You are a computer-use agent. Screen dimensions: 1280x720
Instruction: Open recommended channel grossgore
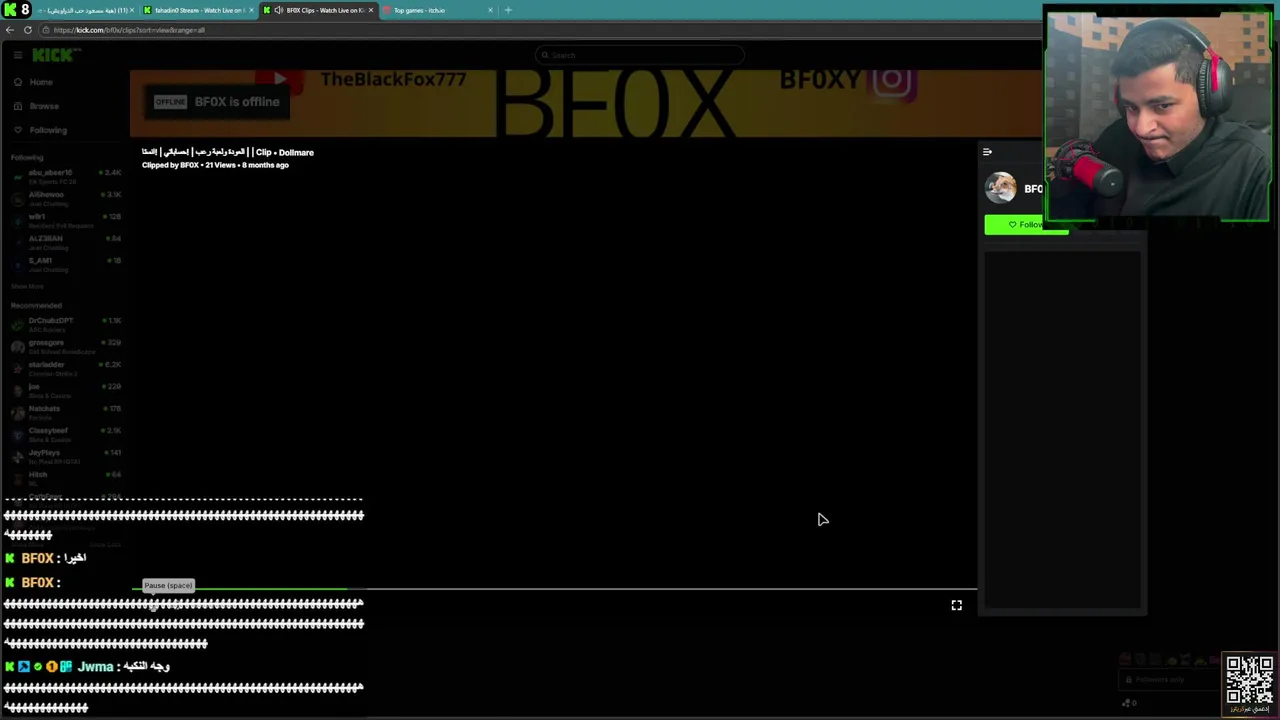coord(65,346)
